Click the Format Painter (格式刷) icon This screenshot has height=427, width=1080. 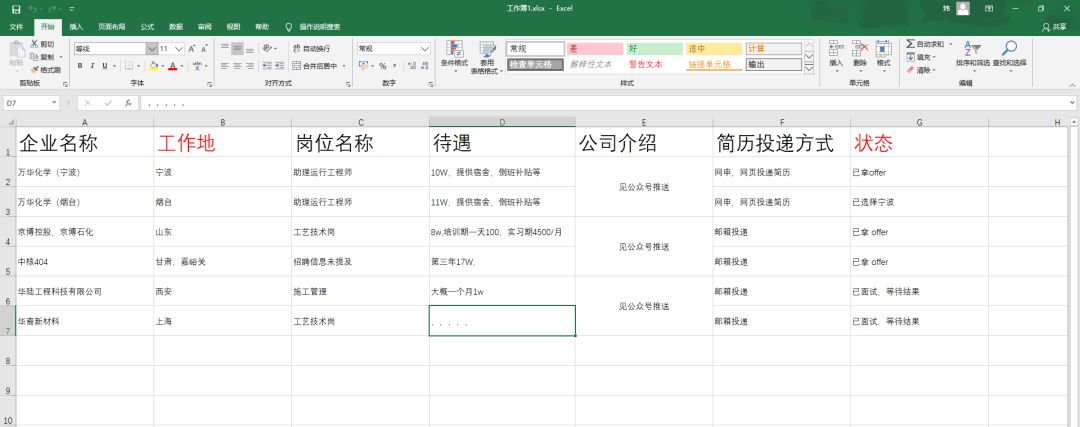(35, 70)
